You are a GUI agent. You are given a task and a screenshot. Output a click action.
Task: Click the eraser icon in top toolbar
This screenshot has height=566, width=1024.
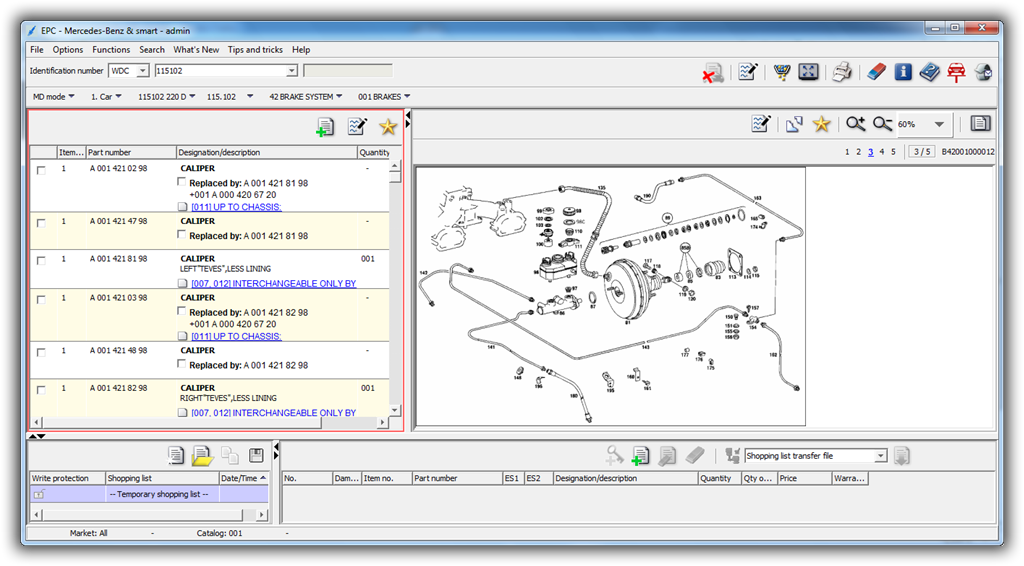pyautogui.click(x=876, y=71)
